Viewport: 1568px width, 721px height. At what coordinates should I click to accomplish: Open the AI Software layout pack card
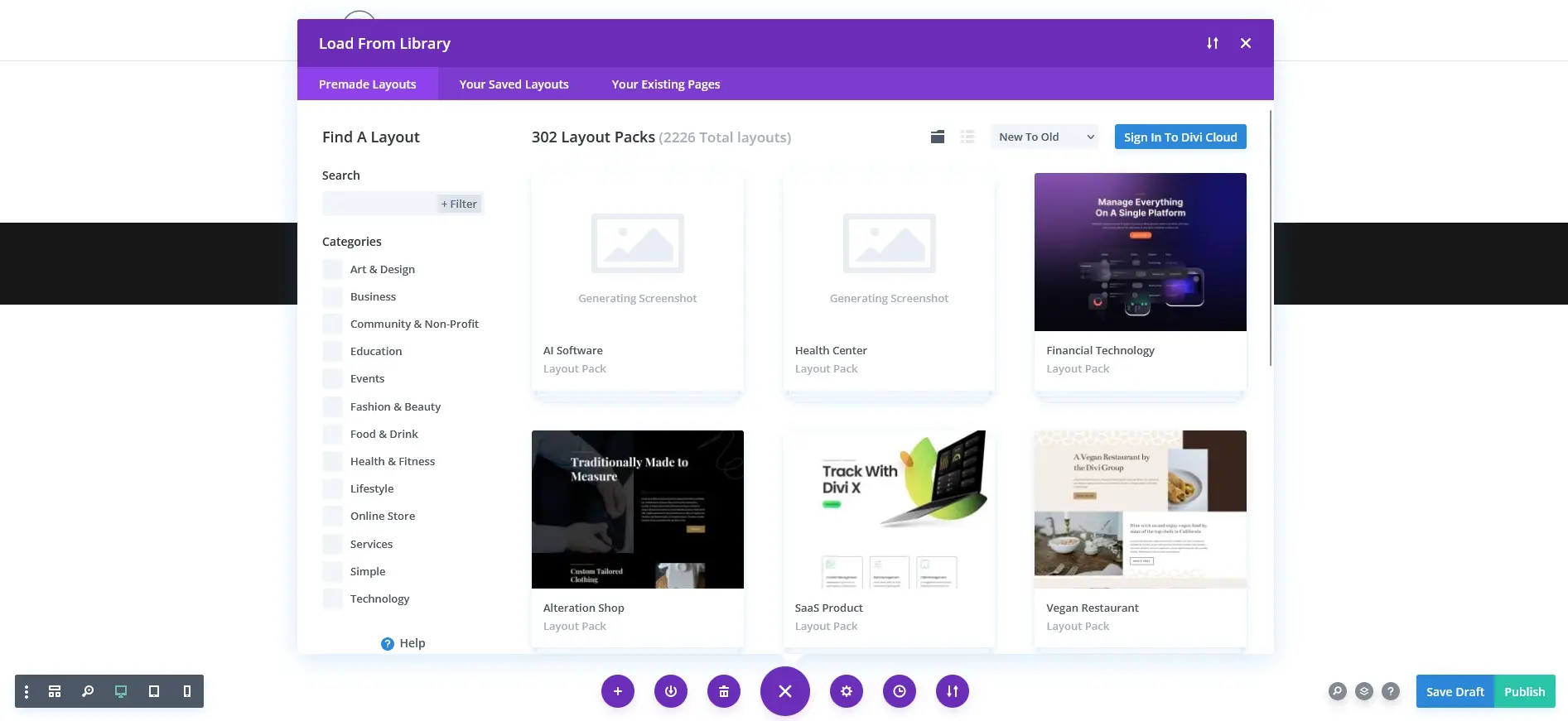[x=638, y=281]
